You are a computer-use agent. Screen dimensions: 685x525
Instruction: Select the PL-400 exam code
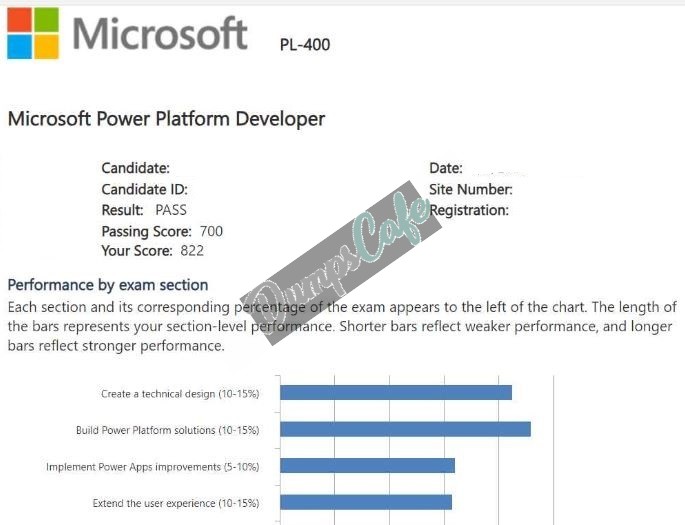click(305, 45)
